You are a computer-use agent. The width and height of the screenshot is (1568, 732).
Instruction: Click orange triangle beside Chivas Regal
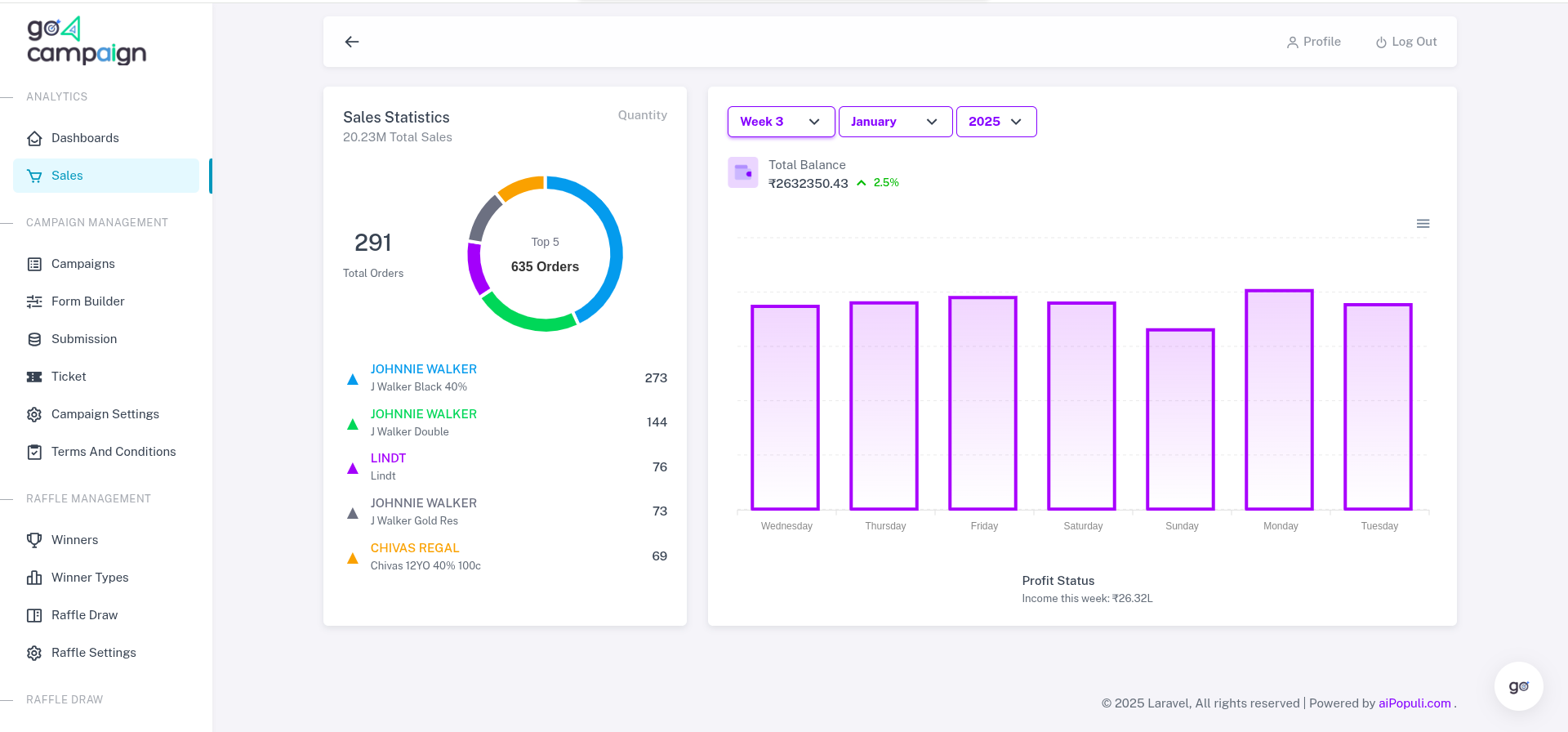point(353,558)
